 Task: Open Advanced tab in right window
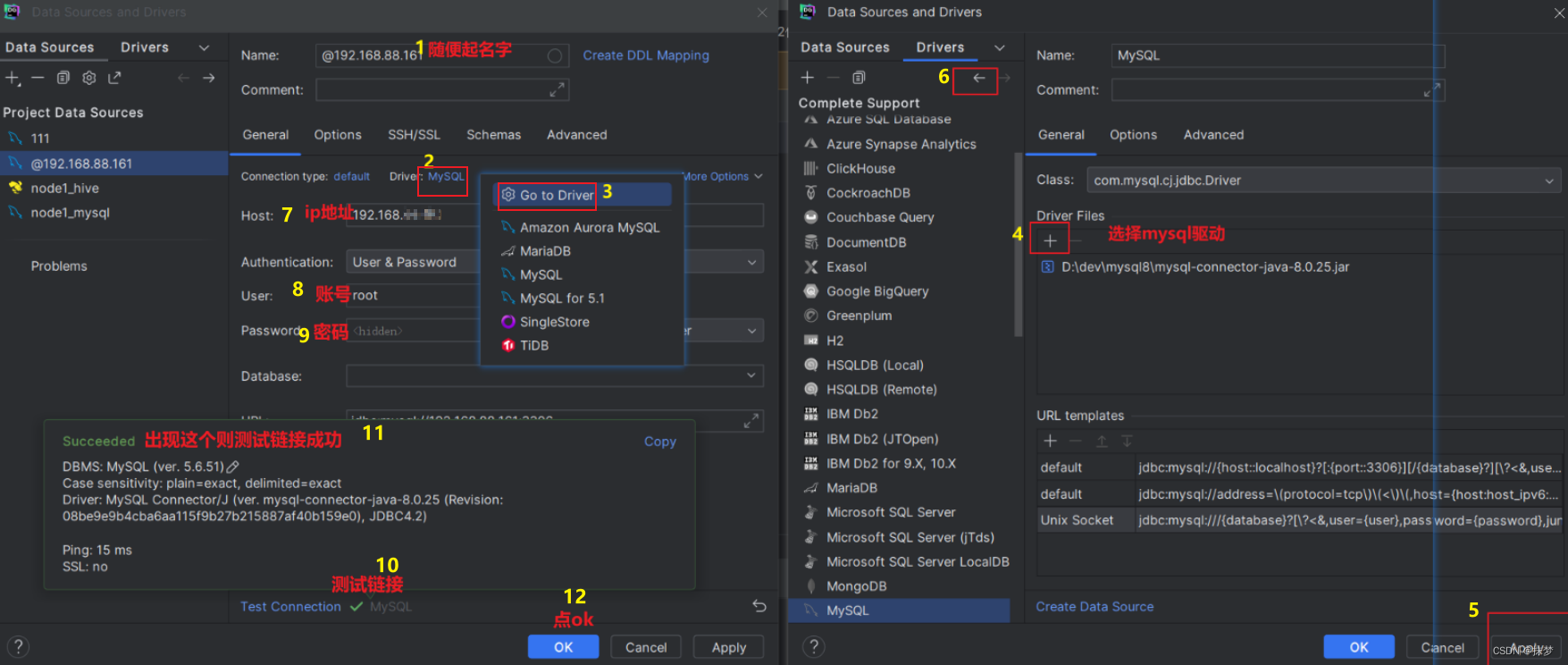tap(1213, 135)
